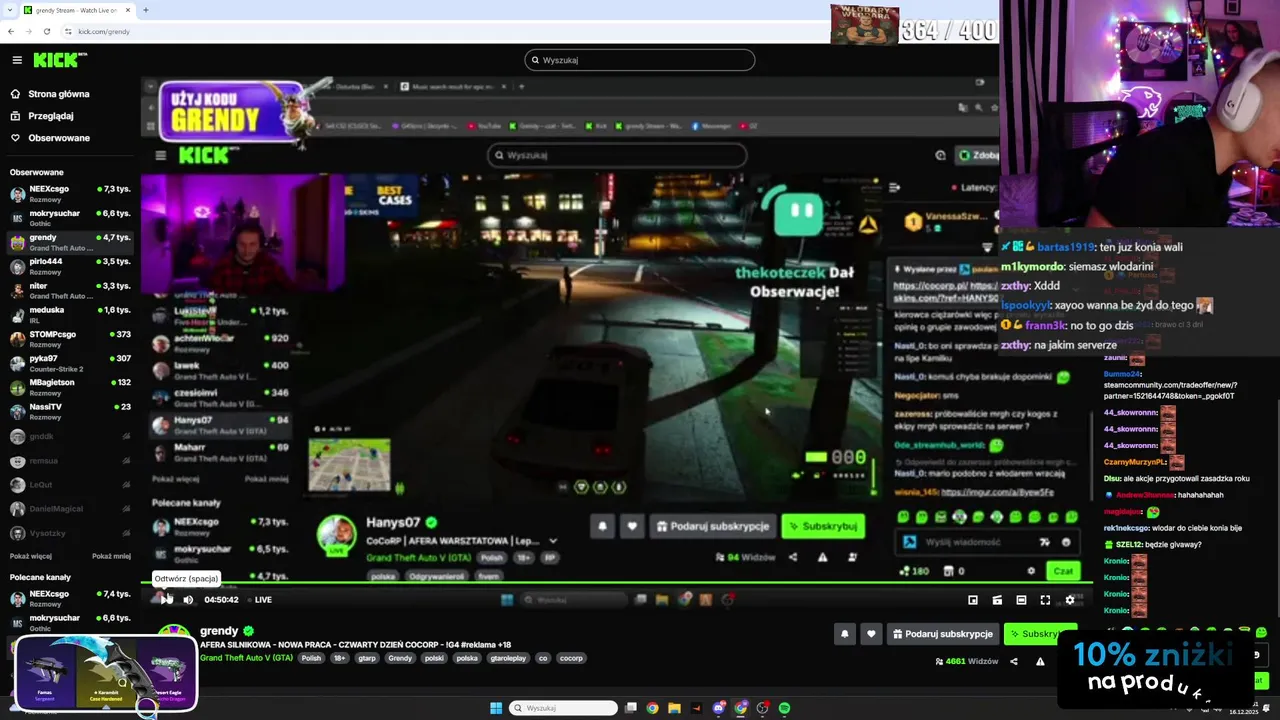Screen dimensions: 1280x720
Task: Open File Explorer from the taskbar
Action: point(675,708)
